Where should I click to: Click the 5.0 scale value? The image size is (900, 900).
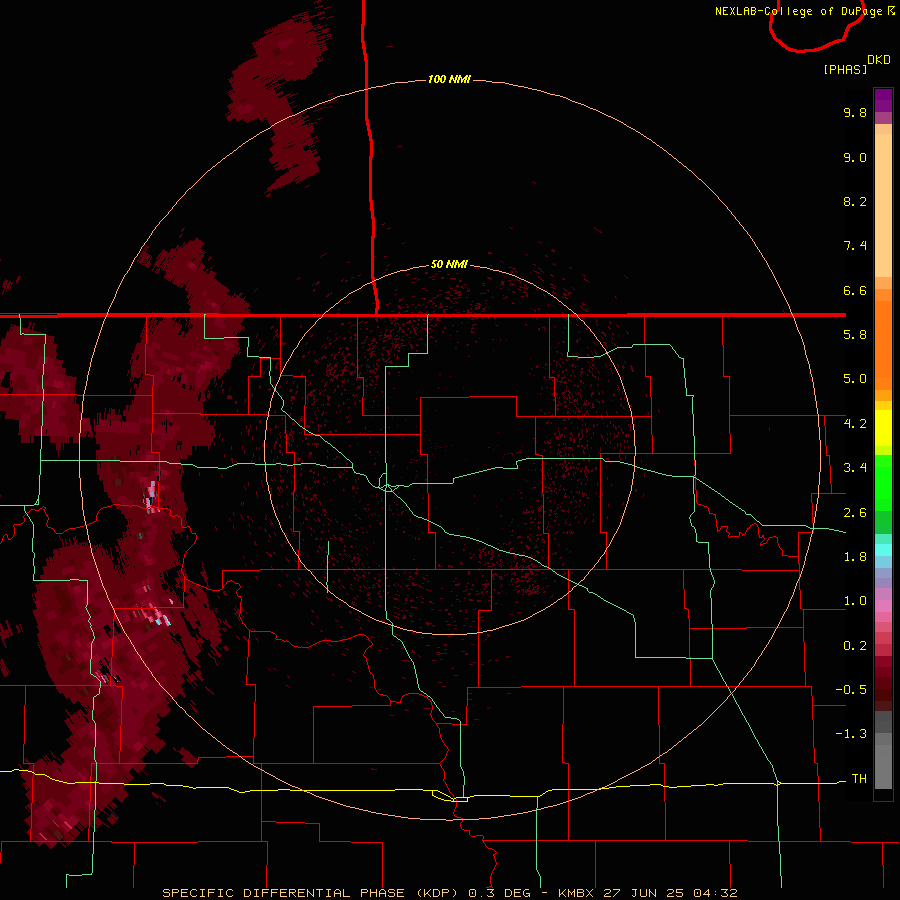855,379
